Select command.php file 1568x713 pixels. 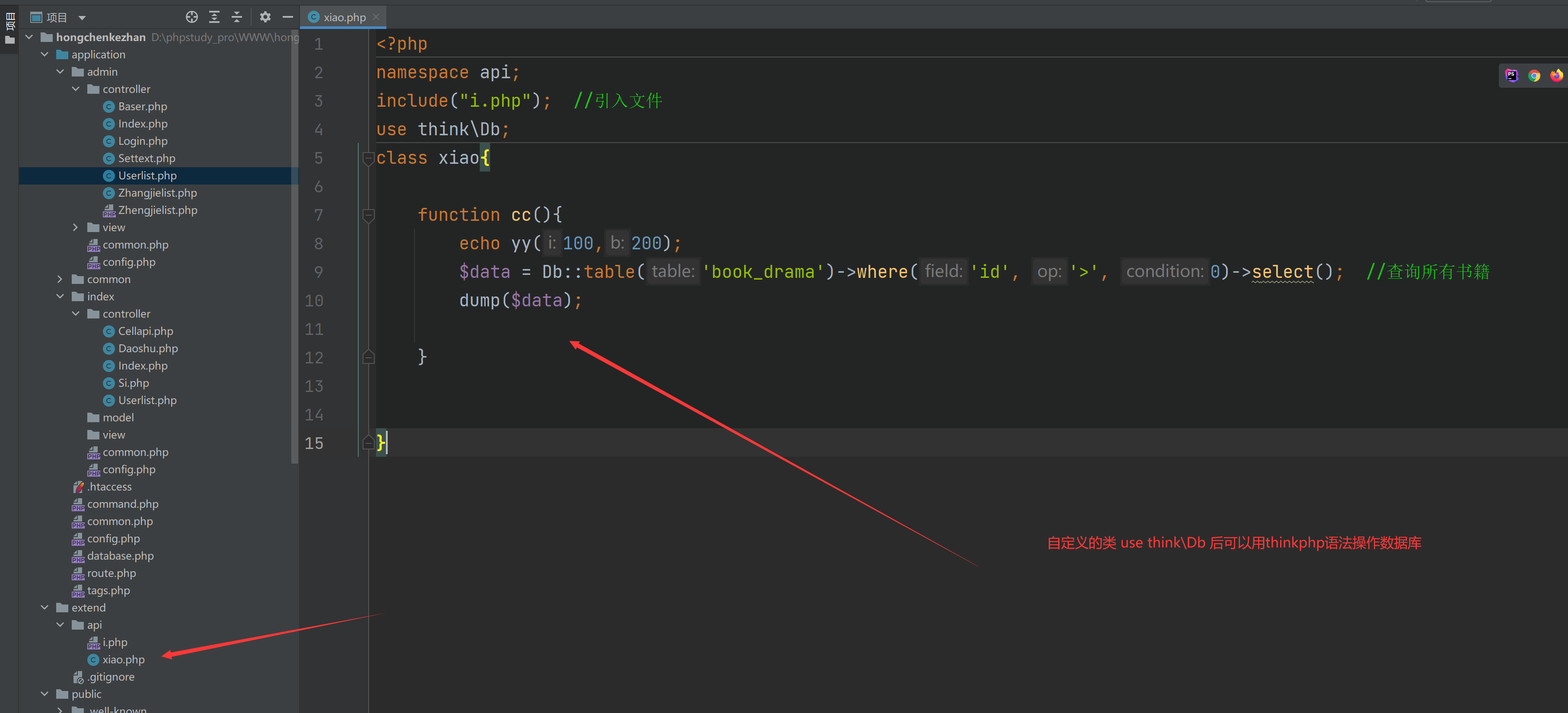coord(122,504)
